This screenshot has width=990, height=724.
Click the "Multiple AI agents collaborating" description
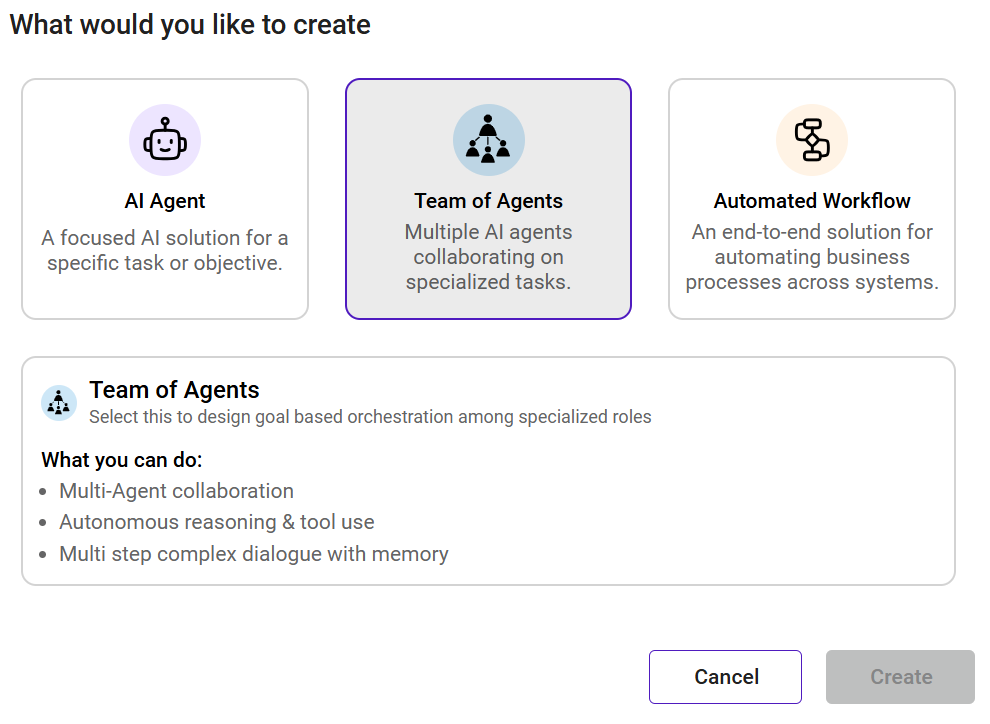click(x=488, y=257)
